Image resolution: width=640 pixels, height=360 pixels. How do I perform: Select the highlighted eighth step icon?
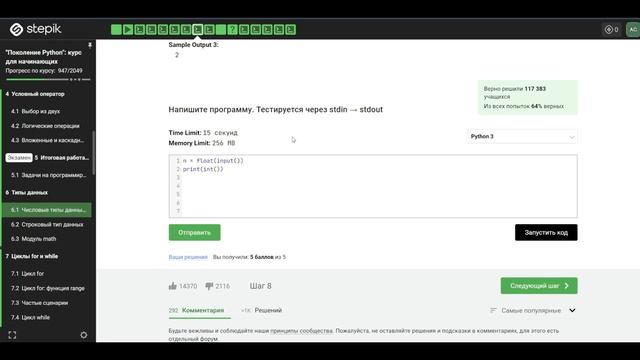pyautogui.click(x=198, y=29)
